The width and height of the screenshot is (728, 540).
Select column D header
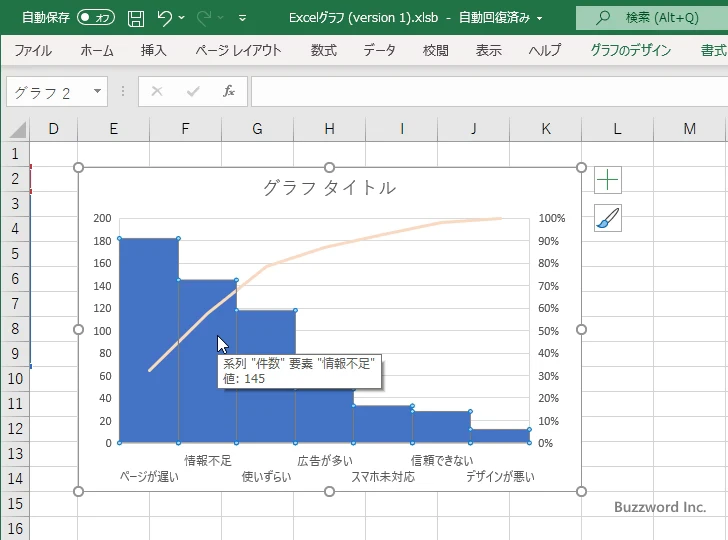point(53,129)
